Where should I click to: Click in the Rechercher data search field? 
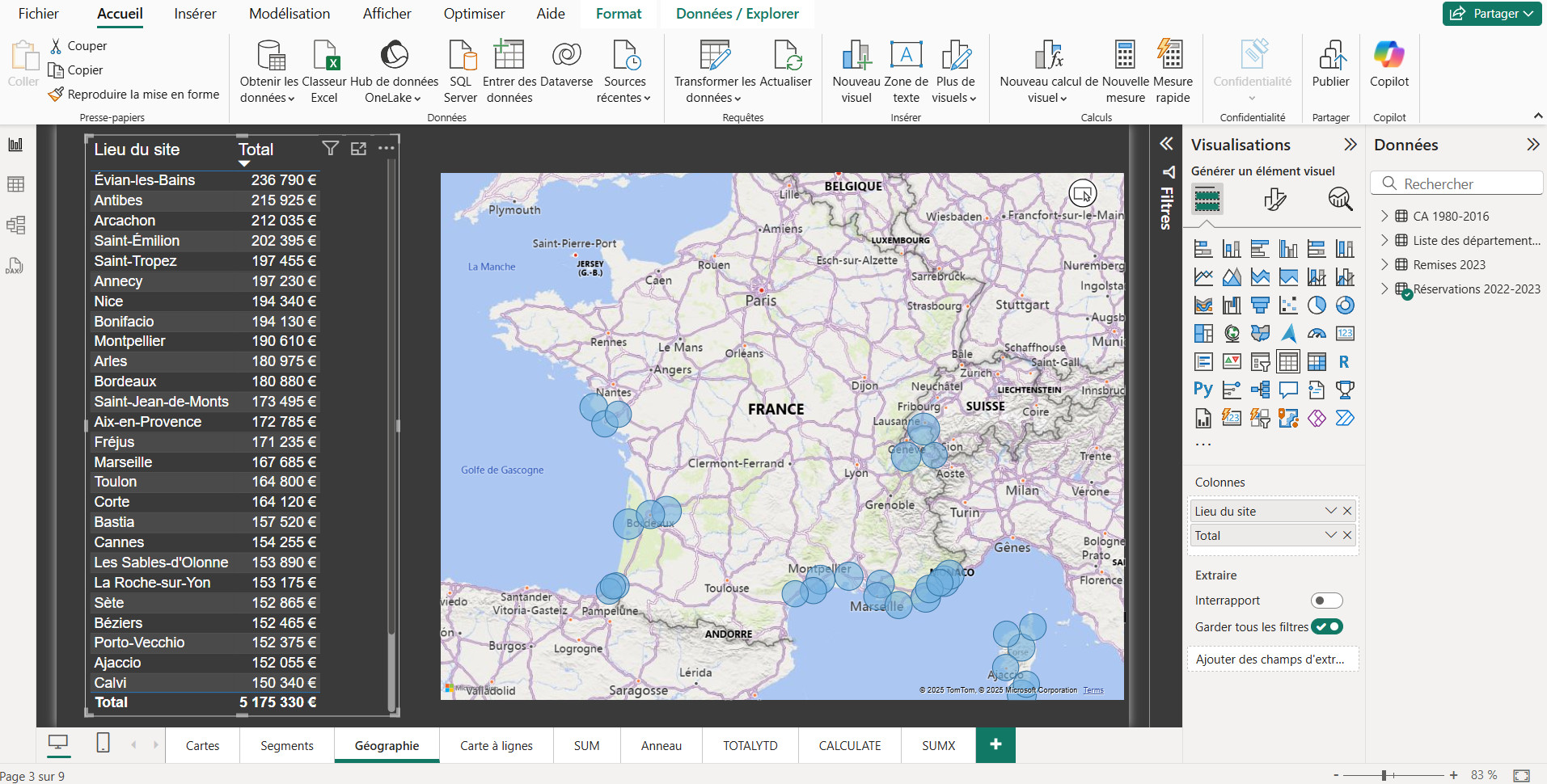pos(1456,183)
